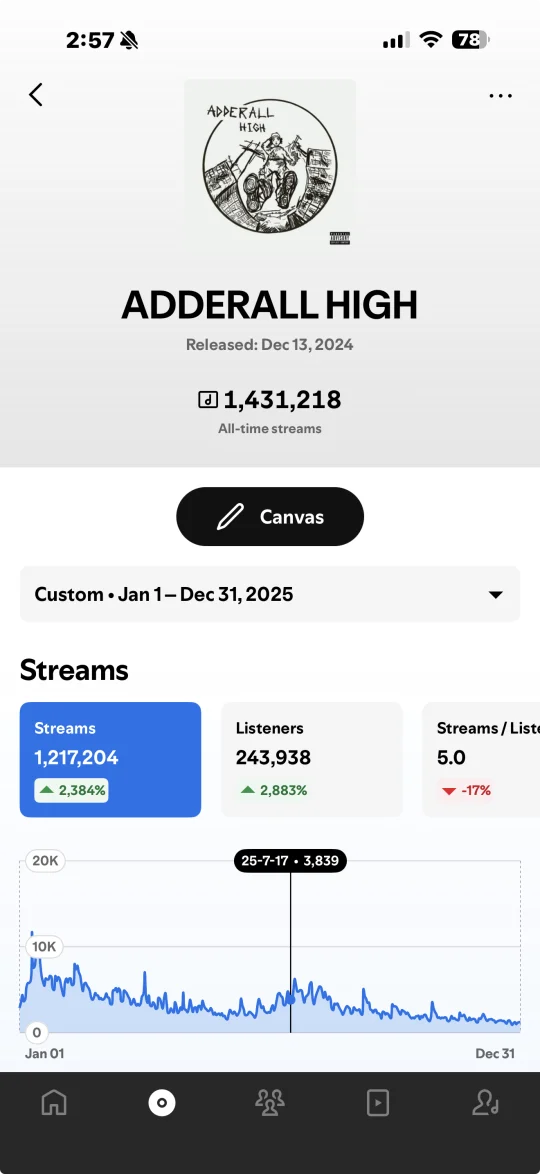Image resolution: width=540 pixels, height=1174 pixels.
Task: Open the Home tab in bottom bar
Action: click(54, 1102)
